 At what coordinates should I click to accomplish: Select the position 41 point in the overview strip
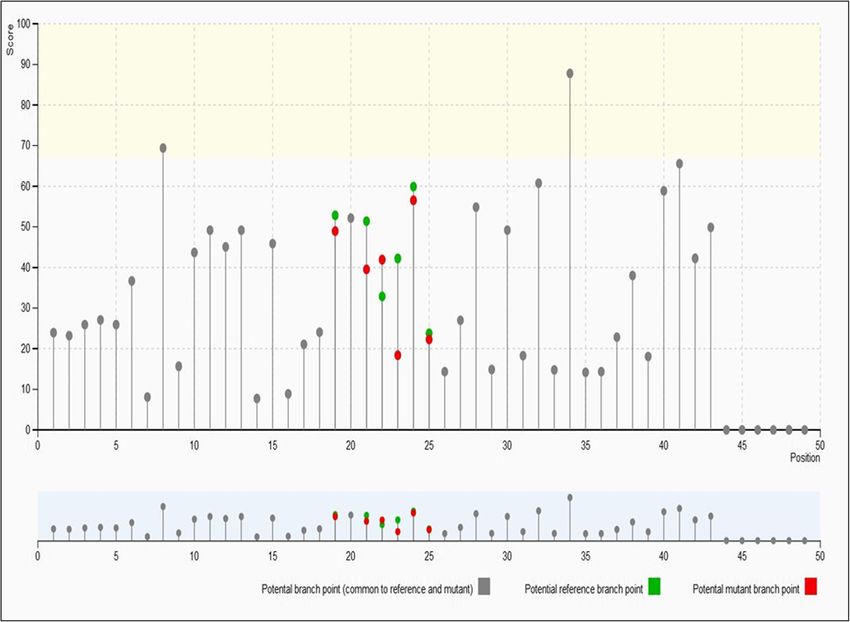[679, 509]
